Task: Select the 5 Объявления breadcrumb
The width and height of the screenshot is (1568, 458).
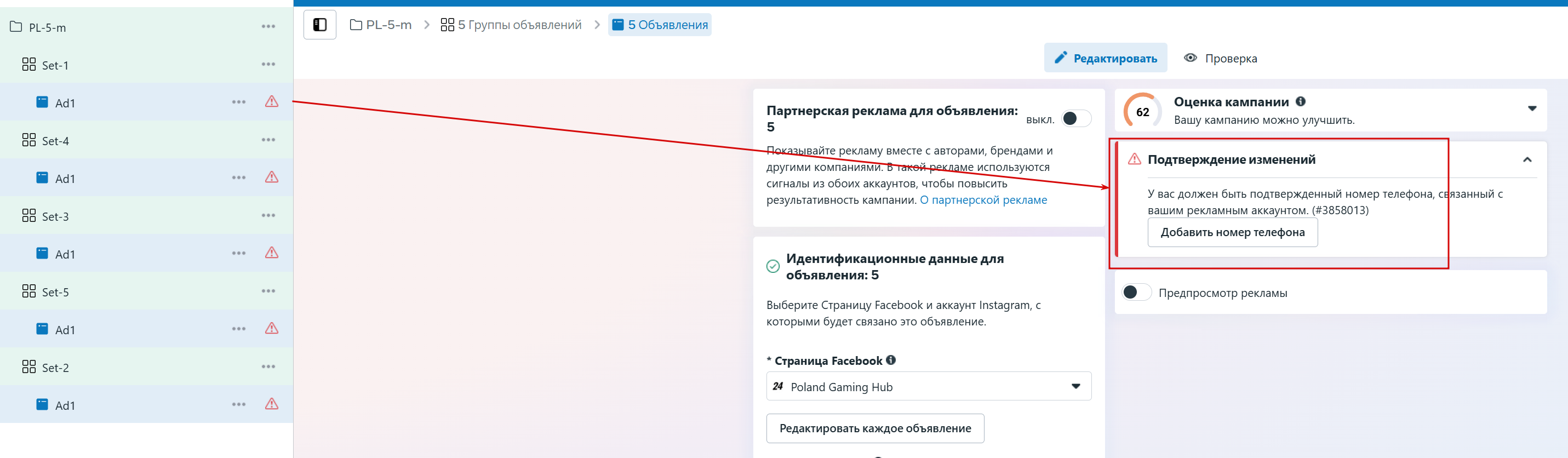Action: point(660,25)
